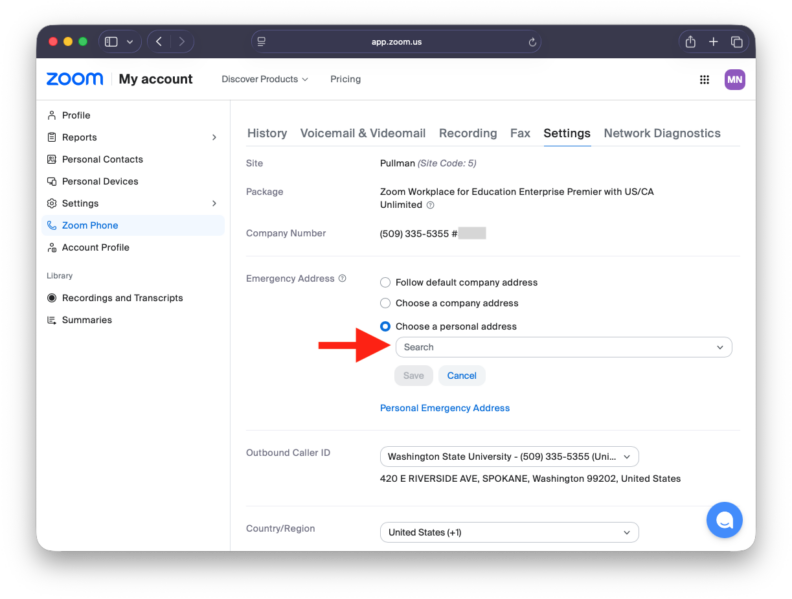Click info icon next to Unlimited package
The image size is (792, 599).
coord(430,205)
